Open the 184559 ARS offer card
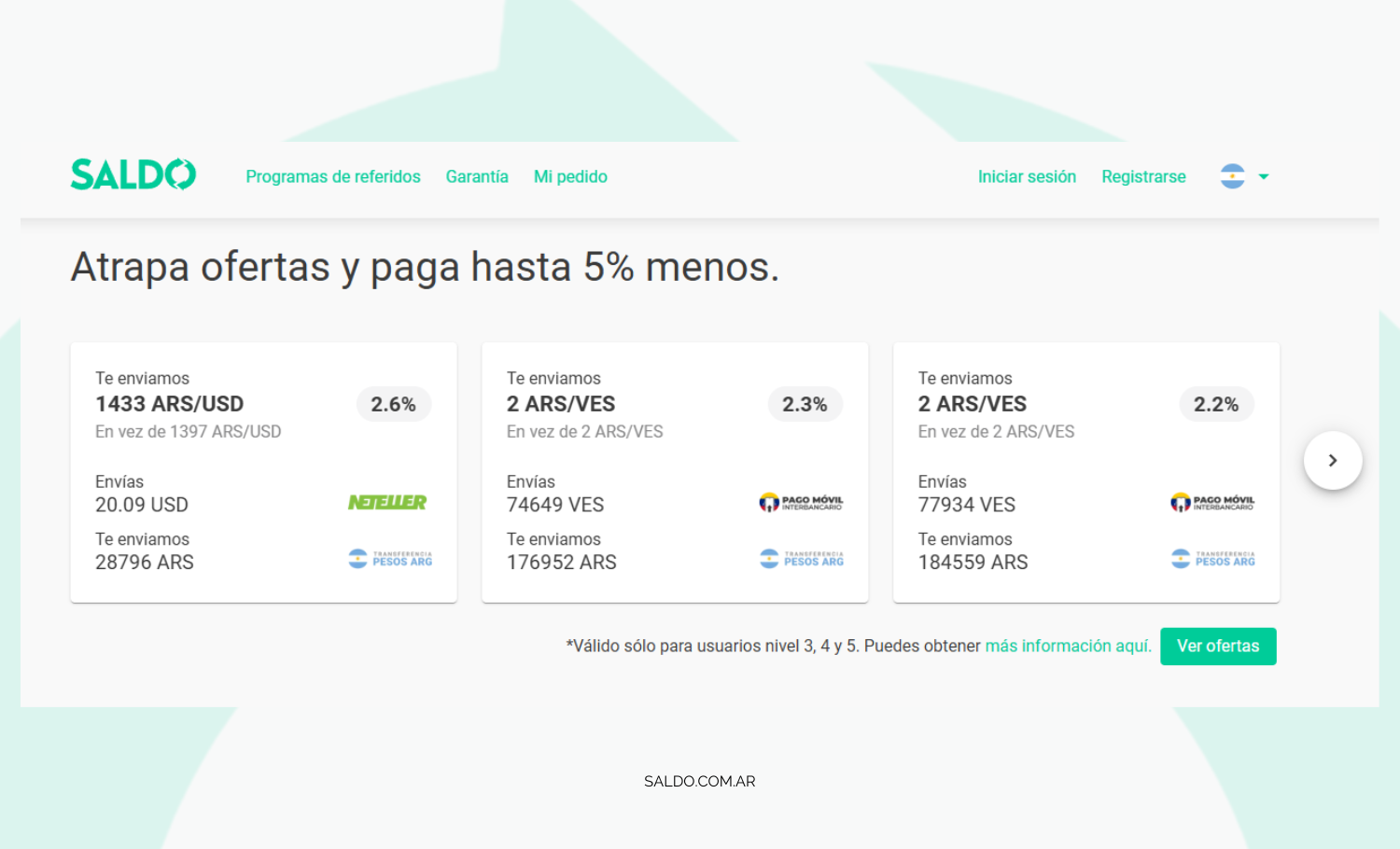 pos(1085,472)
